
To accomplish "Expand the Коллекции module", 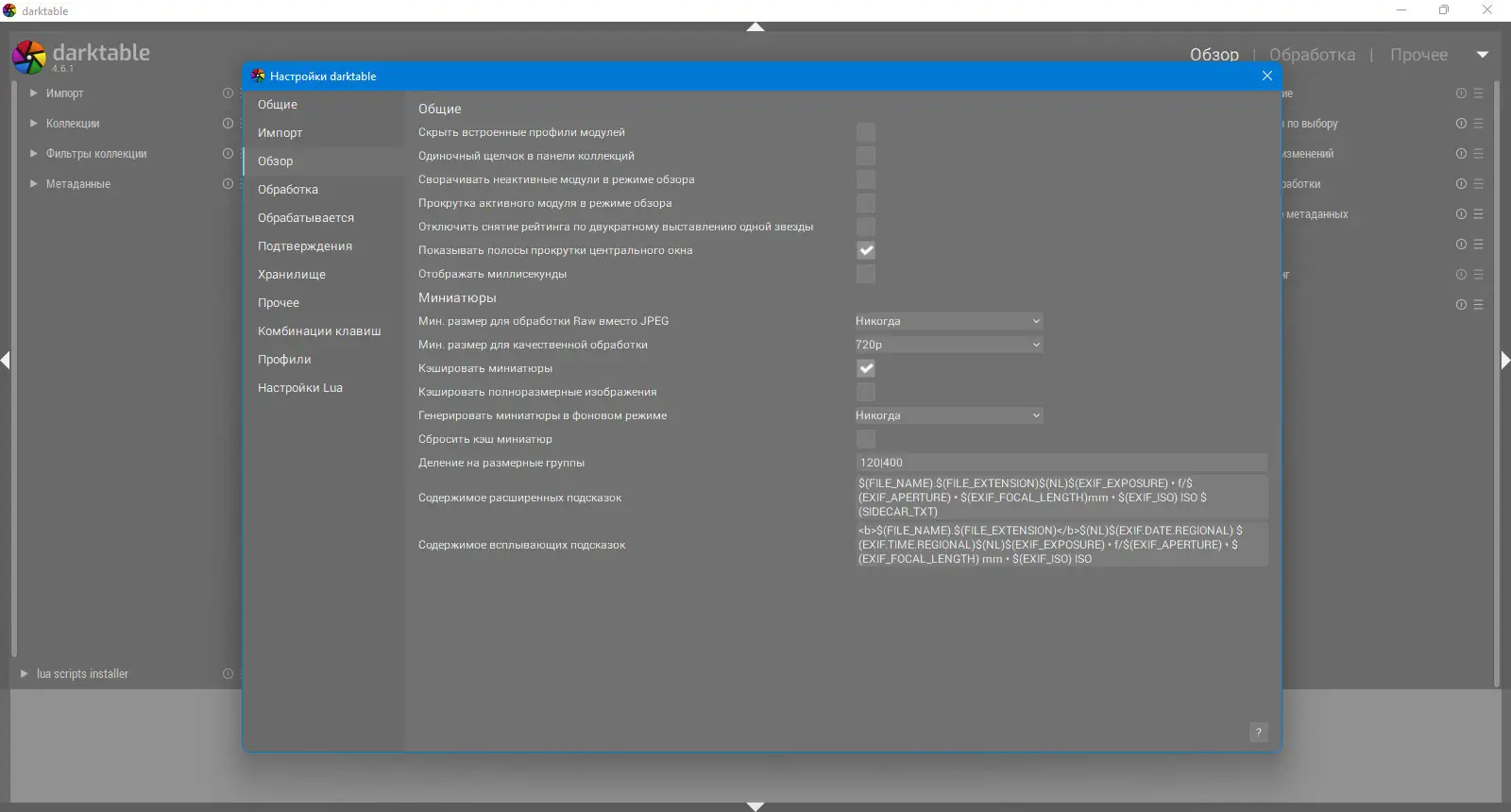I will tap(34, 124).
